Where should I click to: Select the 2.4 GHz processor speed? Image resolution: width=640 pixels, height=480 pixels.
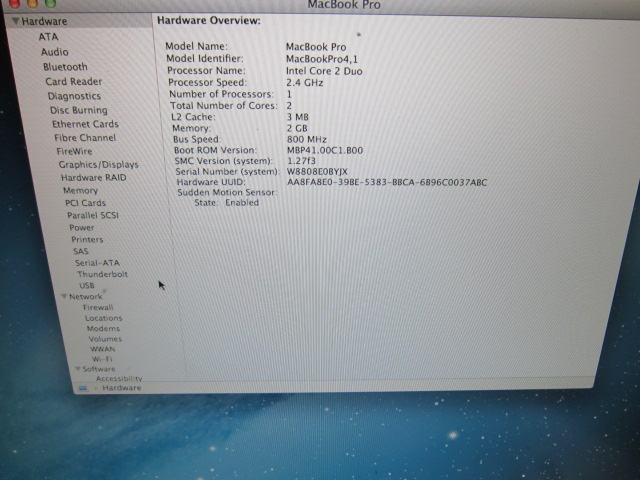click(x=304, y=82)
